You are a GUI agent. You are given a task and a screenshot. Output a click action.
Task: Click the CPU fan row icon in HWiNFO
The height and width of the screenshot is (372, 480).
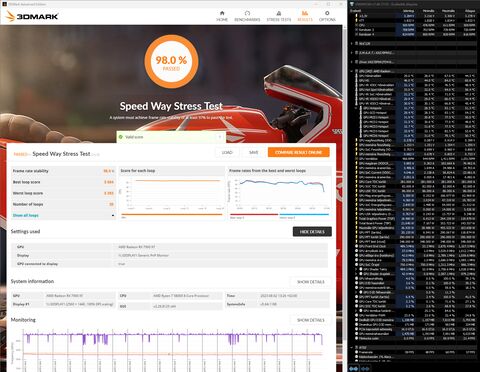click(x=356, y=25)
